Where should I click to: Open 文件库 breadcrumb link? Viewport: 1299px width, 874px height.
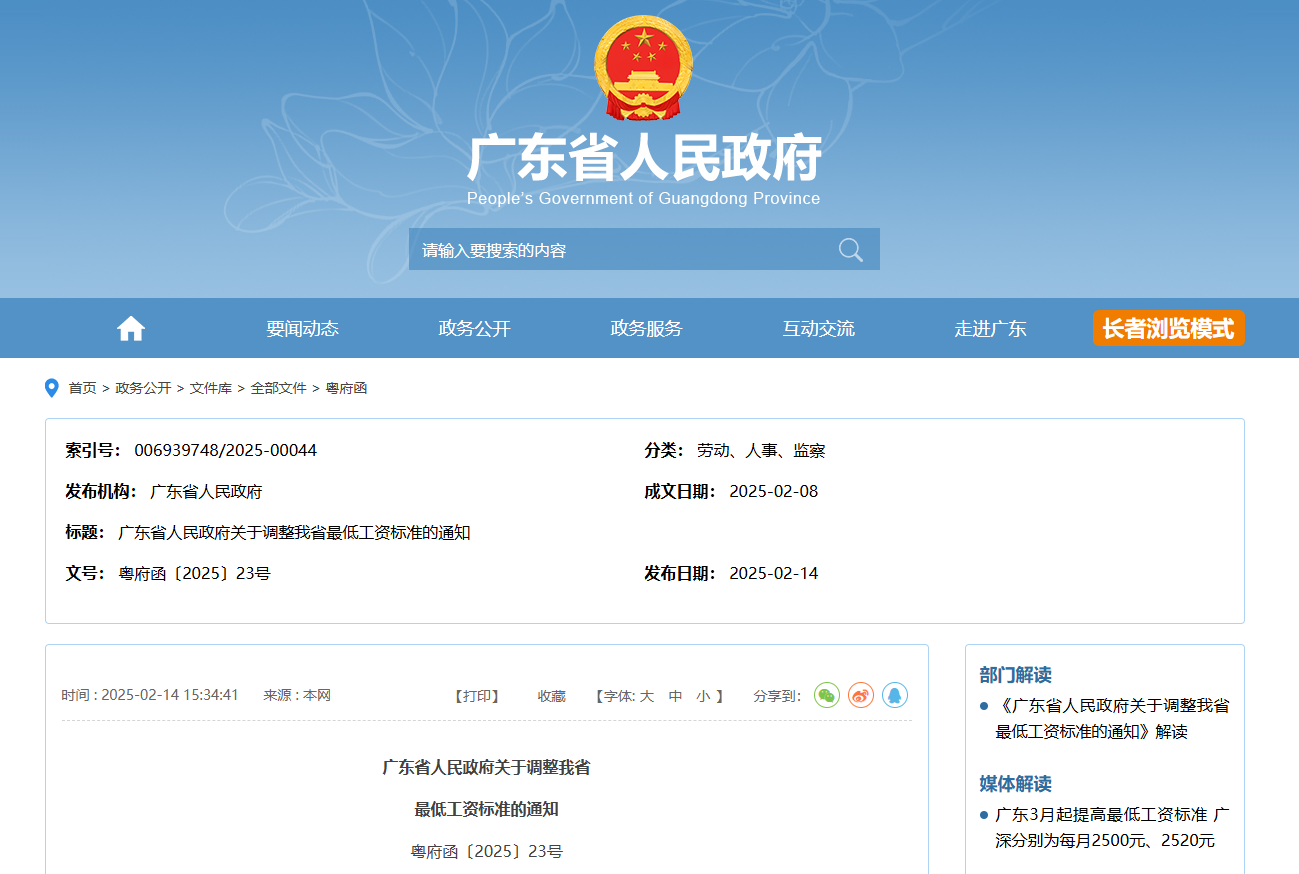coord(210,388)
